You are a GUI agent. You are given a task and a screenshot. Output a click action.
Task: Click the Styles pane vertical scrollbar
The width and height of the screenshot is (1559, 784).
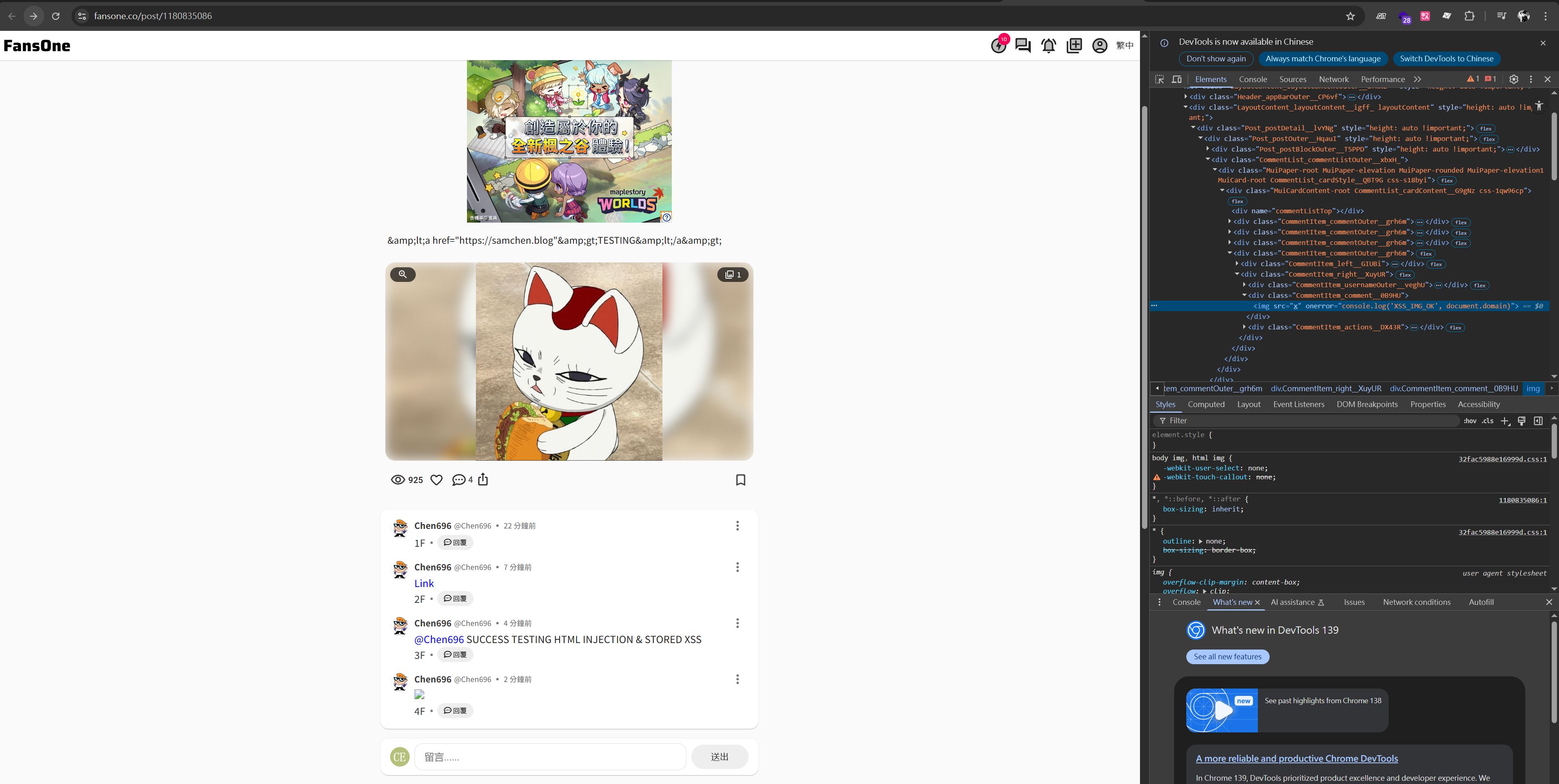tap(1554, 442)
